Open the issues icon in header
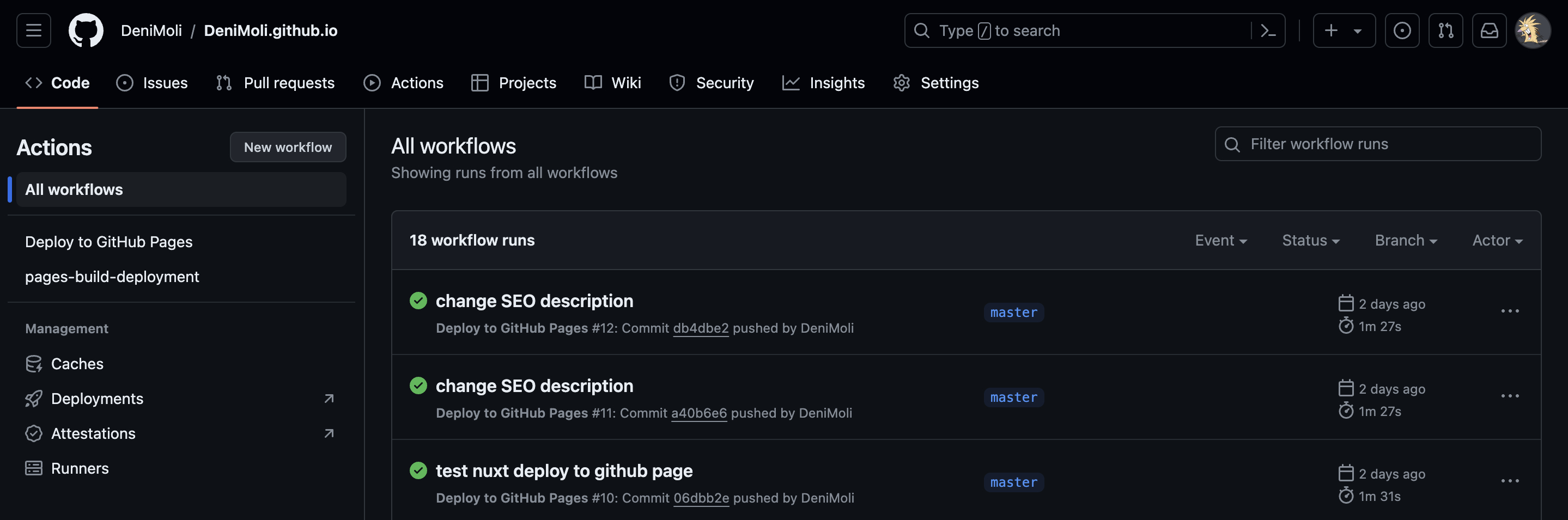This screenshot has height=520, width=1568. [x=1402, y=30]
